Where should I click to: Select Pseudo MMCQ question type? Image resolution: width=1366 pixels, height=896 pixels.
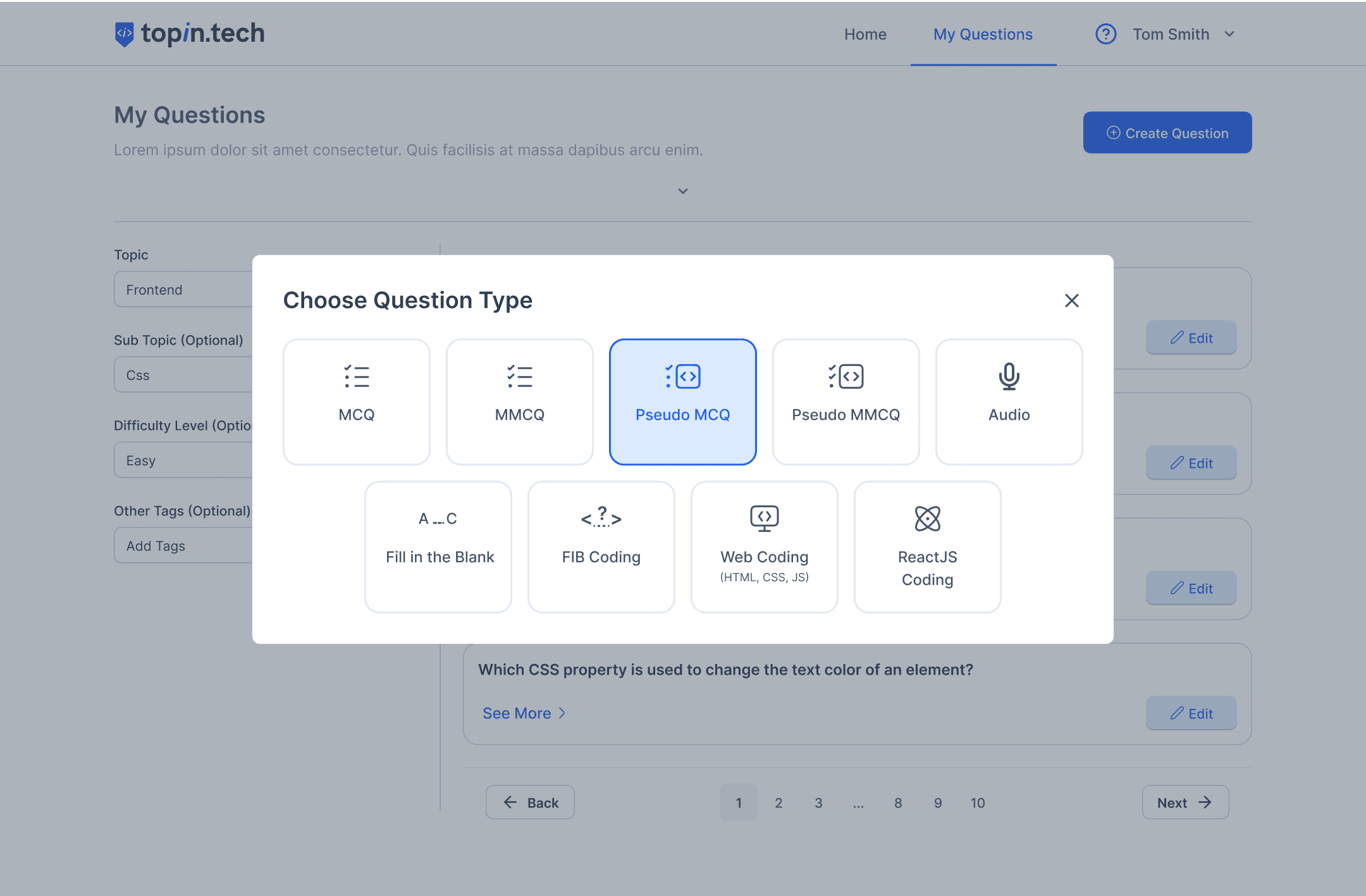(x=846, y=402)
